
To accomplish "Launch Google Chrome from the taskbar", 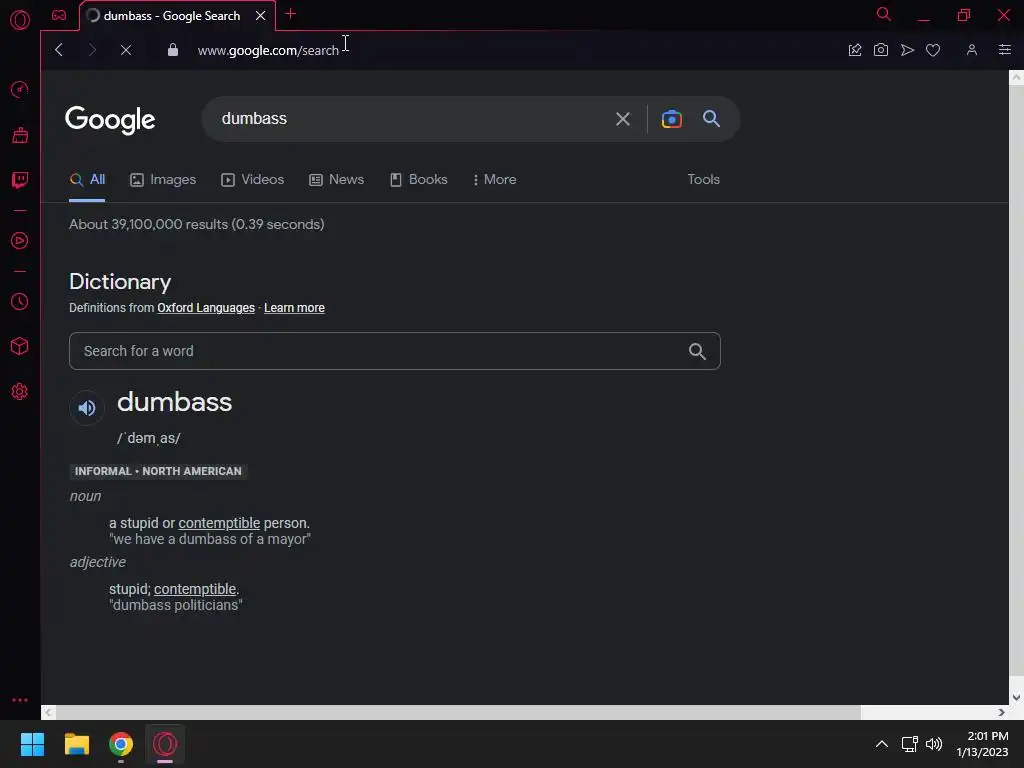I will (x=121, y=744).
